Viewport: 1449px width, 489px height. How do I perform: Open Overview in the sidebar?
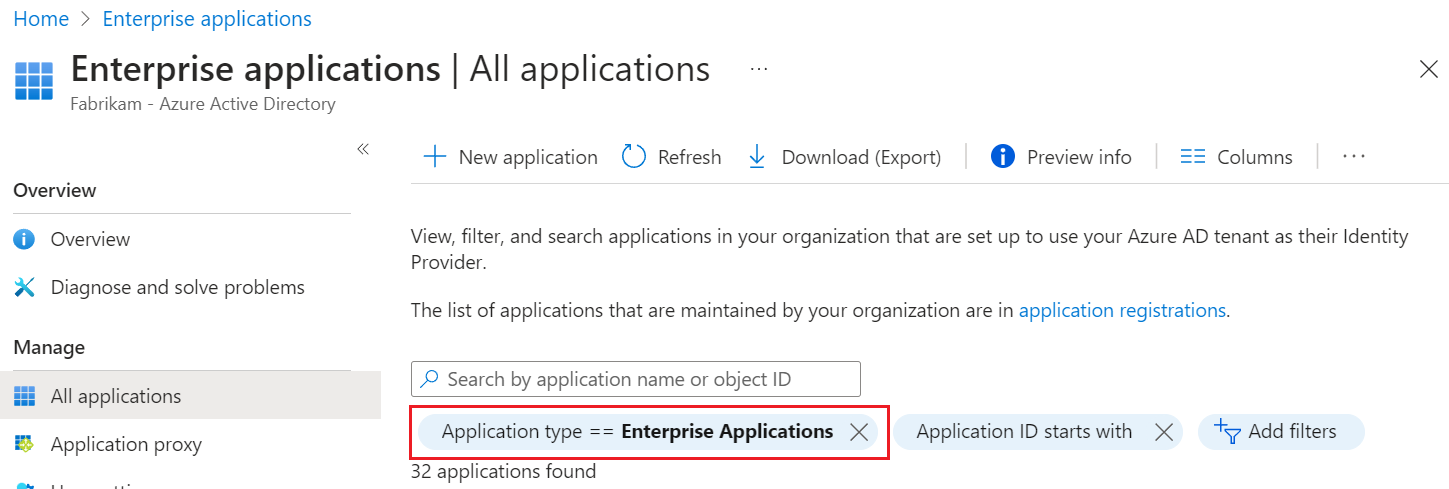pos(90,239)
